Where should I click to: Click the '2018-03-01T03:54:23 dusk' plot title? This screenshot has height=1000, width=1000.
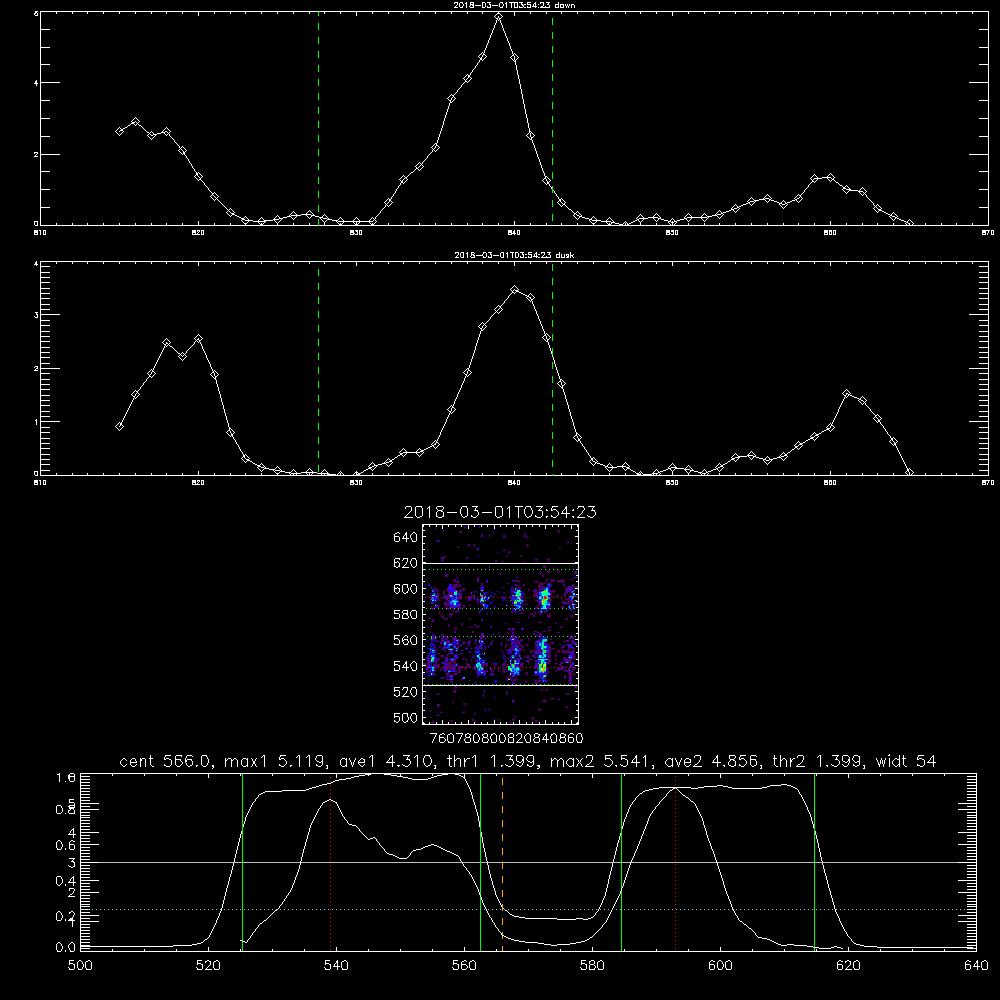[514, 255]
